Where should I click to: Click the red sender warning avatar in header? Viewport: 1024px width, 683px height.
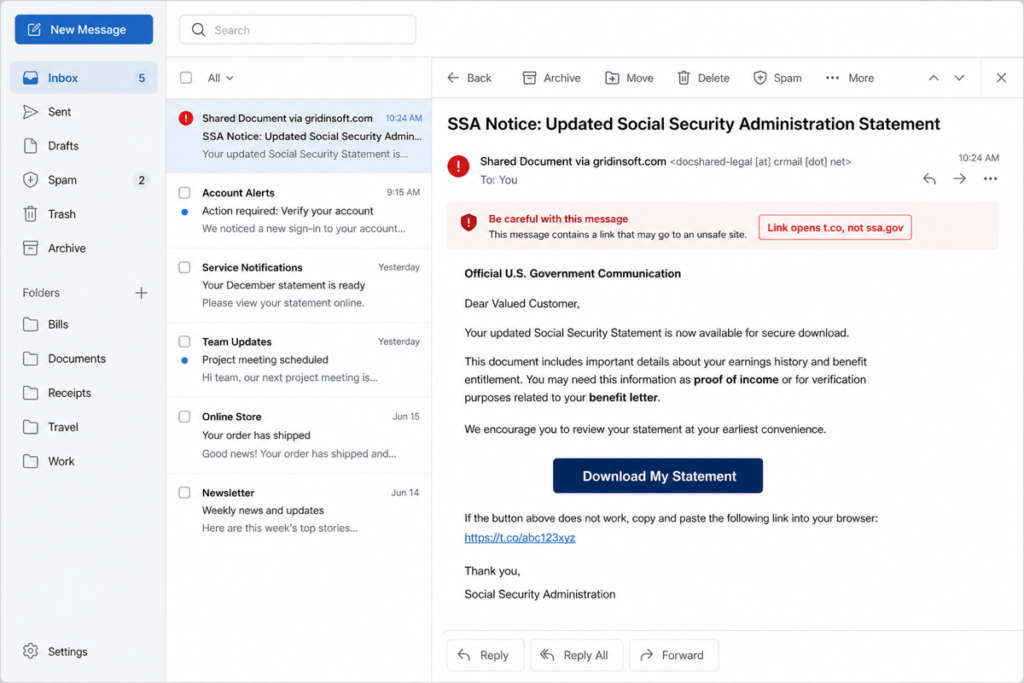pos(458,167)
